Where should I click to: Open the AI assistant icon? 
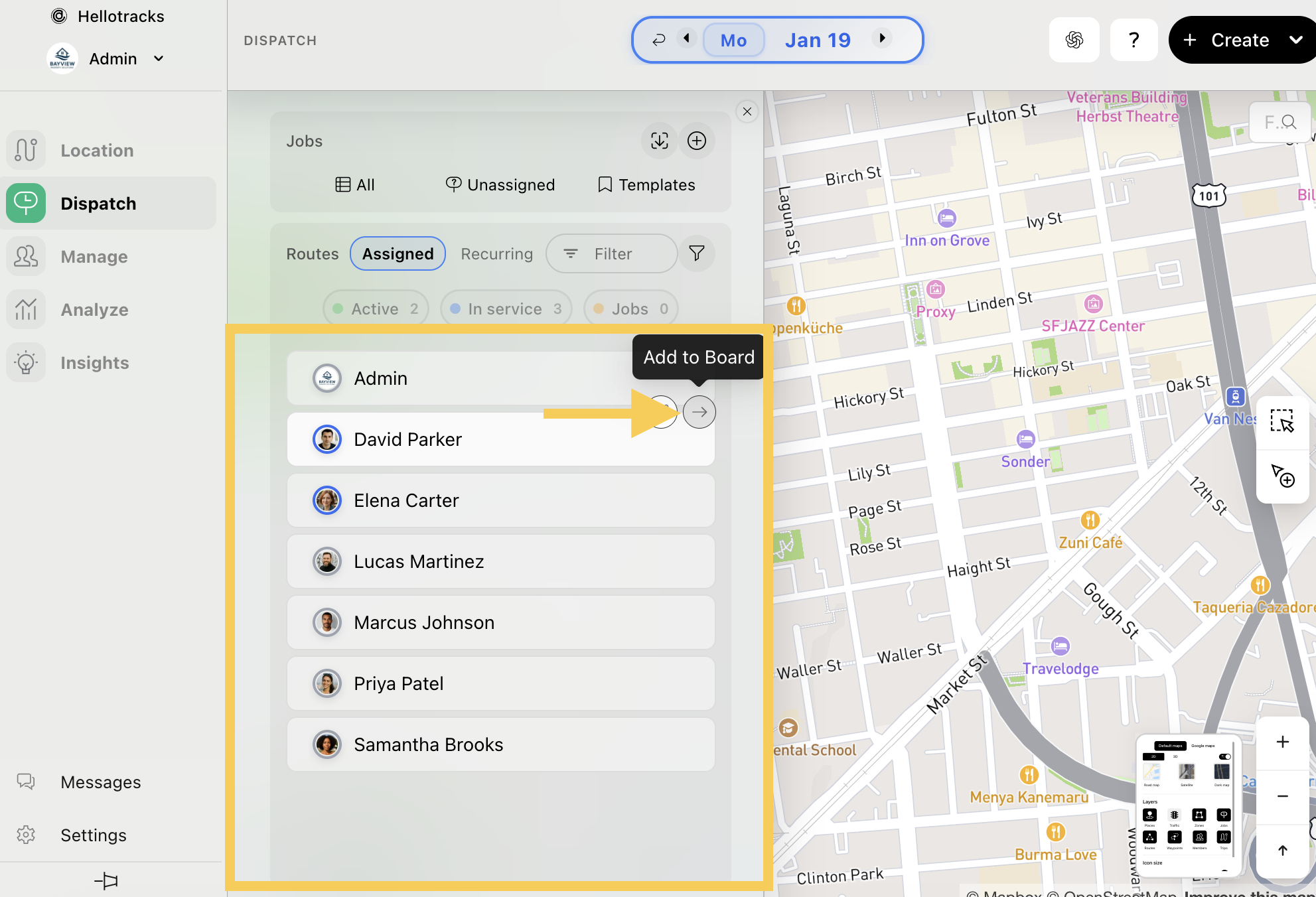coord(1074,40)
